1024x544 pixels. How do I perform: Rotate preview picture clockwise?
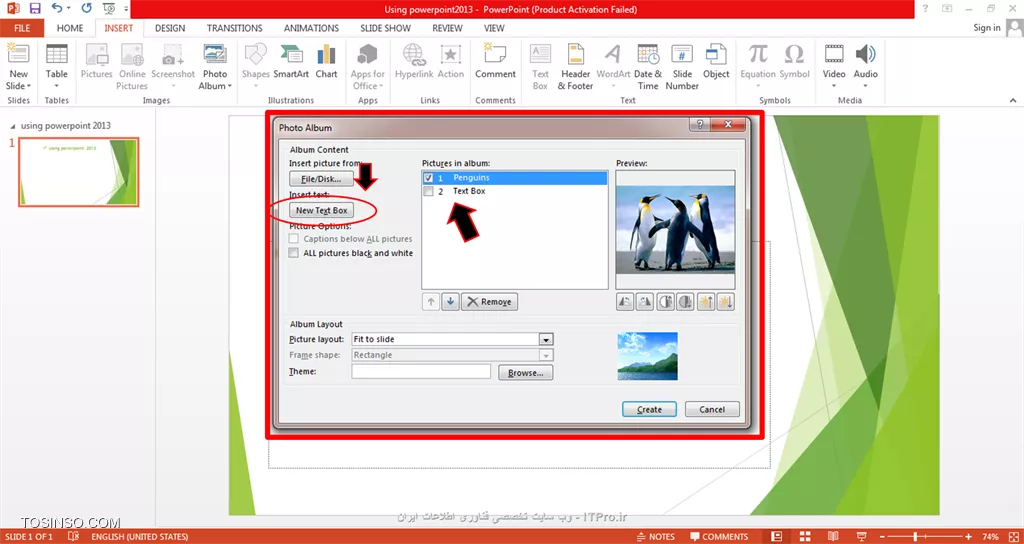(645, 302)
